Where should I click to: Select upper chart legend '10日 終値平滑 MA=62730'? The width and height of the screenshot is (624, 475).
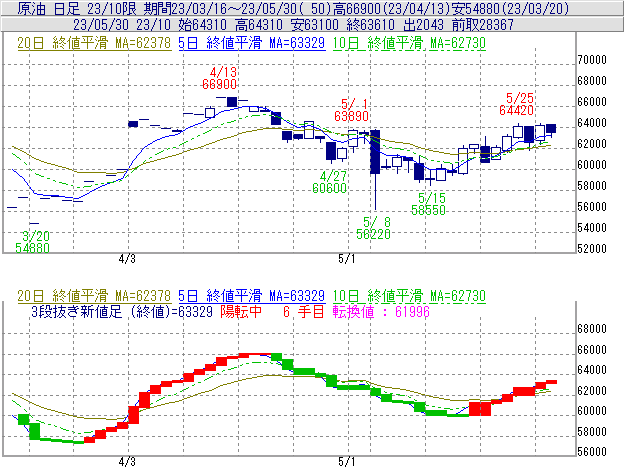point(409,43)
